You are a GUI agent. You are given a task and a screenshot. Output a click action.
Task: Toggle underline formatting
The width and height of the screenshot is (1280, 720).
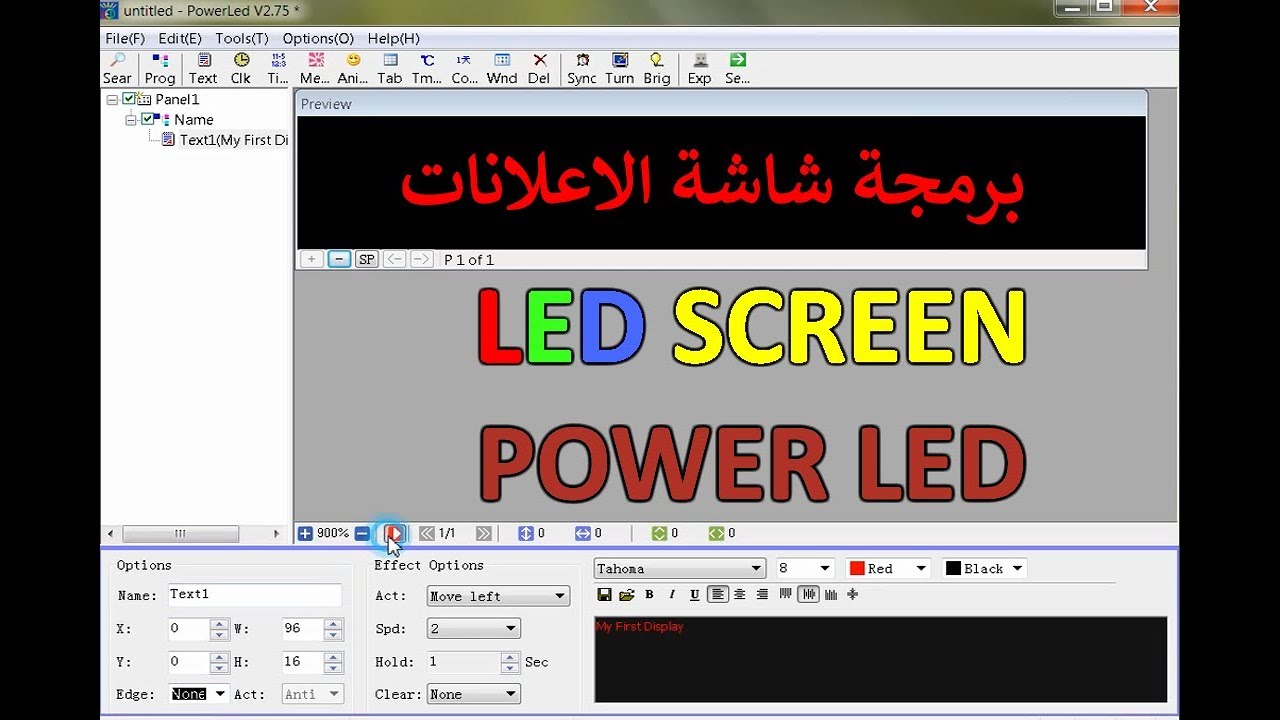695,594
